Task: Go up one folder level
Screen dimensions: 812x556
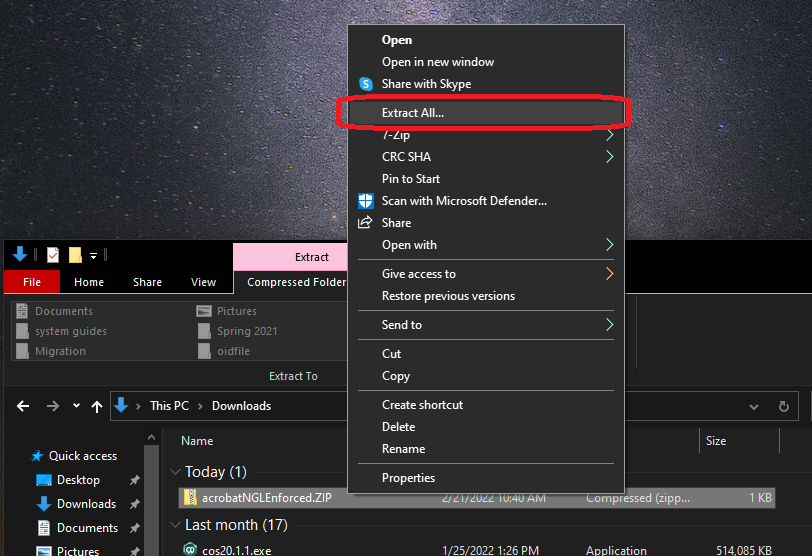Action: coord(97,407)
